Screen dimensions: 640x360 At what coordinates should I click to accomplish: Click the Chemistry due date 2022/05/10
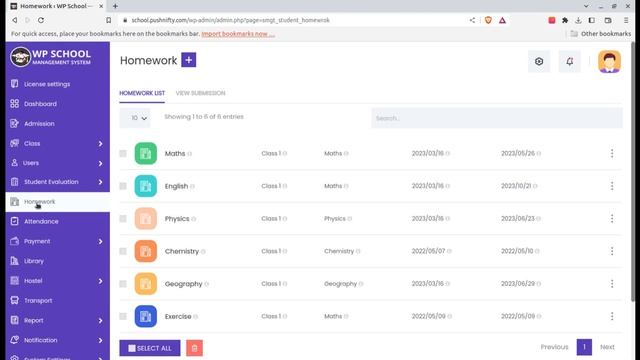517,251
